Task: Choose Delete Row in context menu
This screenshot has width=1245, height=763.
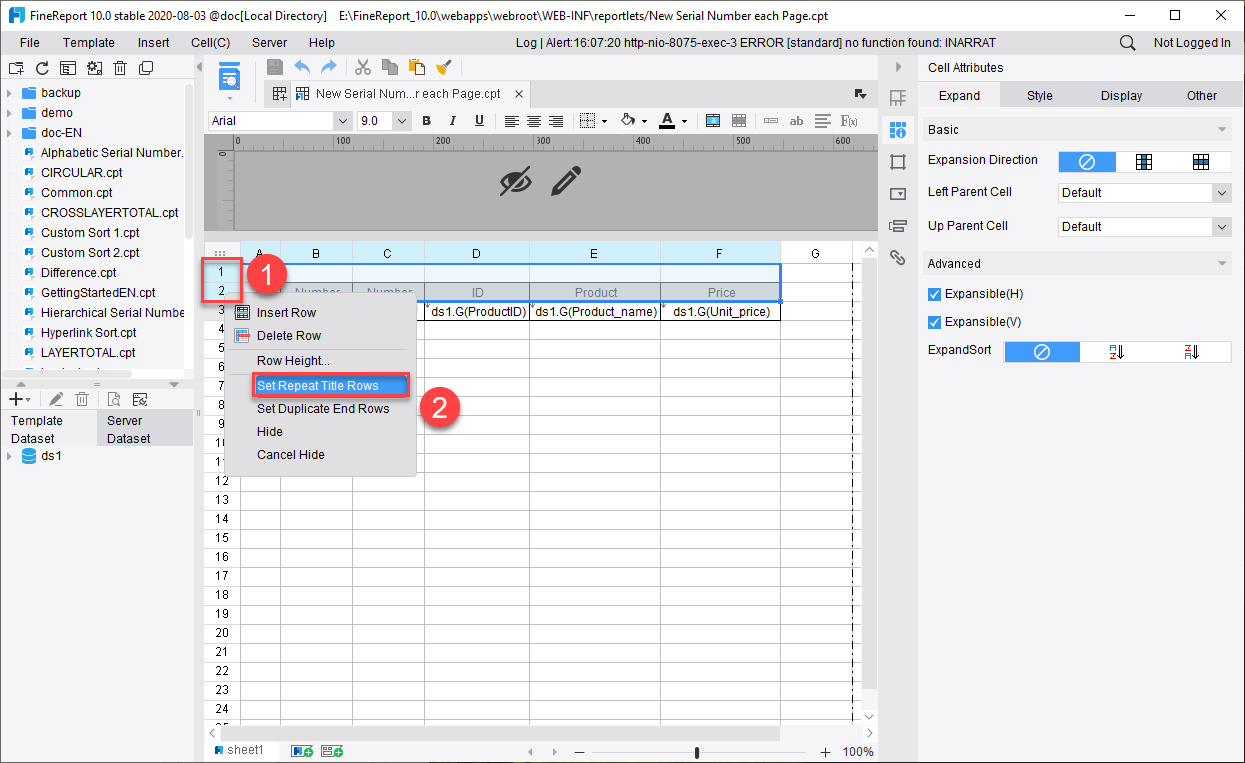Action: click(x=289, y=336)
